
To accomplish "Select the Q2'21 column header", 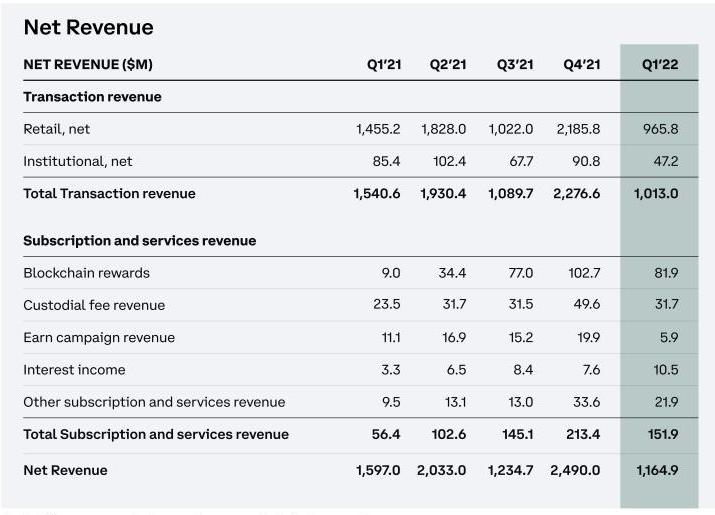I will click(x=448, y=64).
